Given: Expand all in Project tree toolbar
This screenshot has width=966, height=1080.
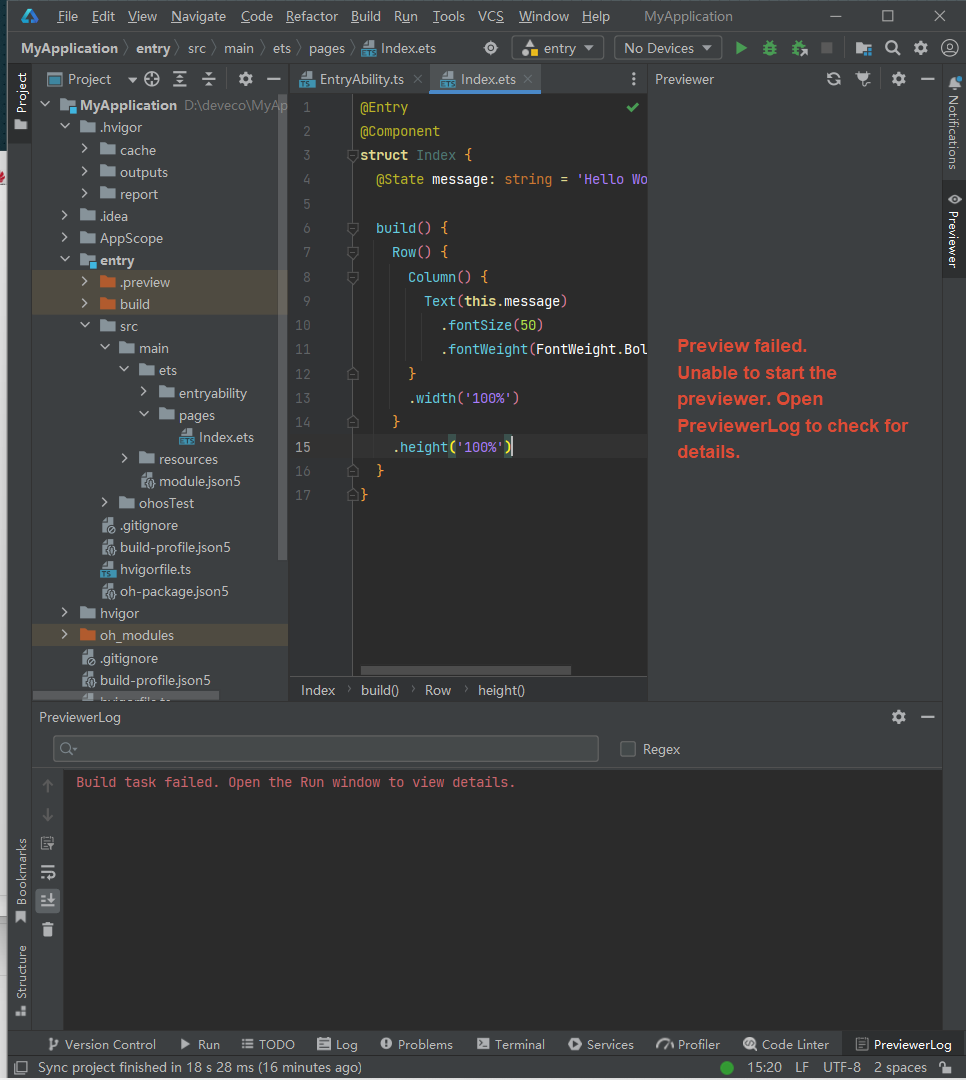Looking at the screenshot, I should (180, 79).
